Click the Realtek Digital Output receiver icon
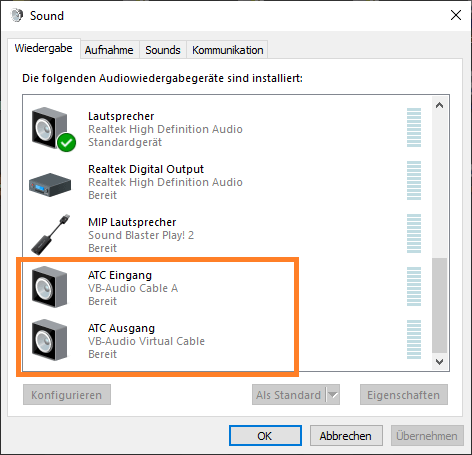The height and width of the screenshot is (455, 472). [50, 184]
